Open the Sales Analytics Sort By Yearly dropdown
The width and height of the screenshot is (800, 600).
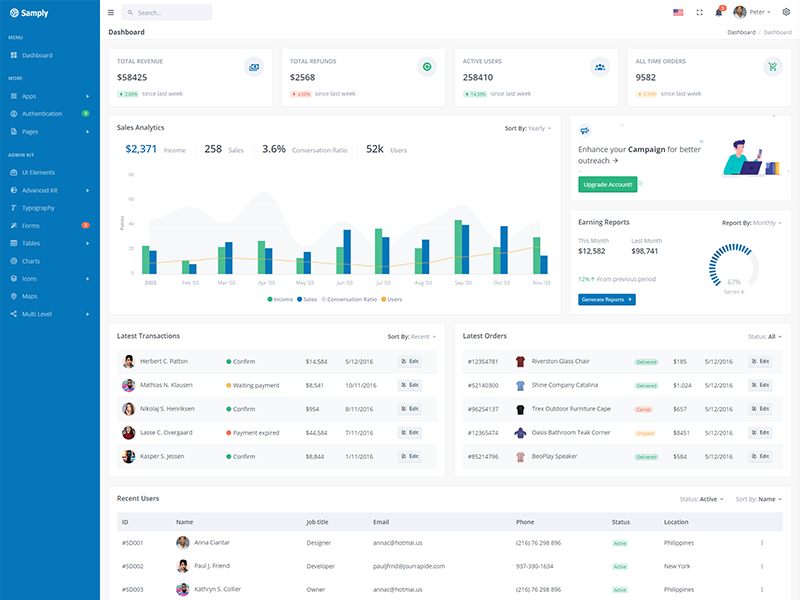[x=528, y=129]
